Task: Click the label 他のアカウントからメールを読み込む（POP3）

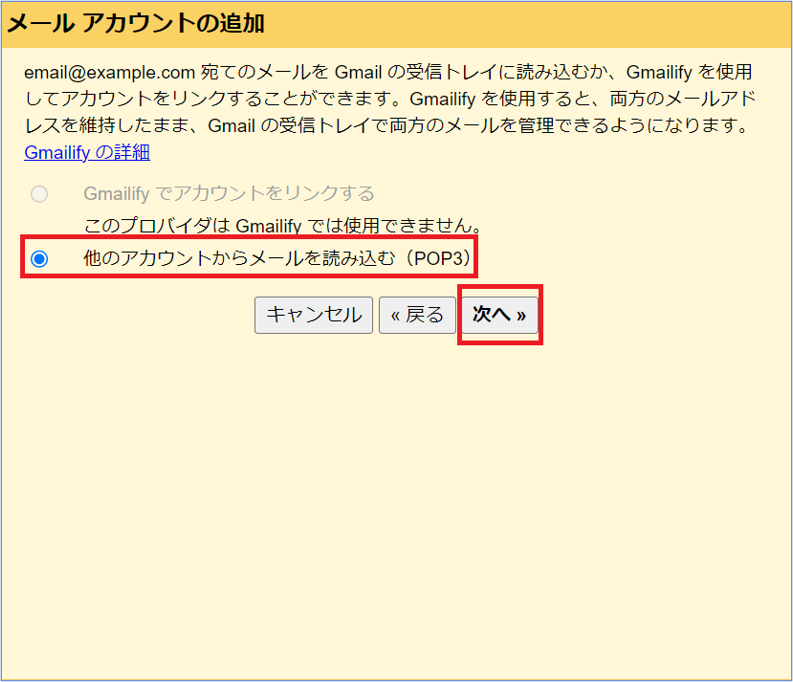Action: (x=278, y=258)
